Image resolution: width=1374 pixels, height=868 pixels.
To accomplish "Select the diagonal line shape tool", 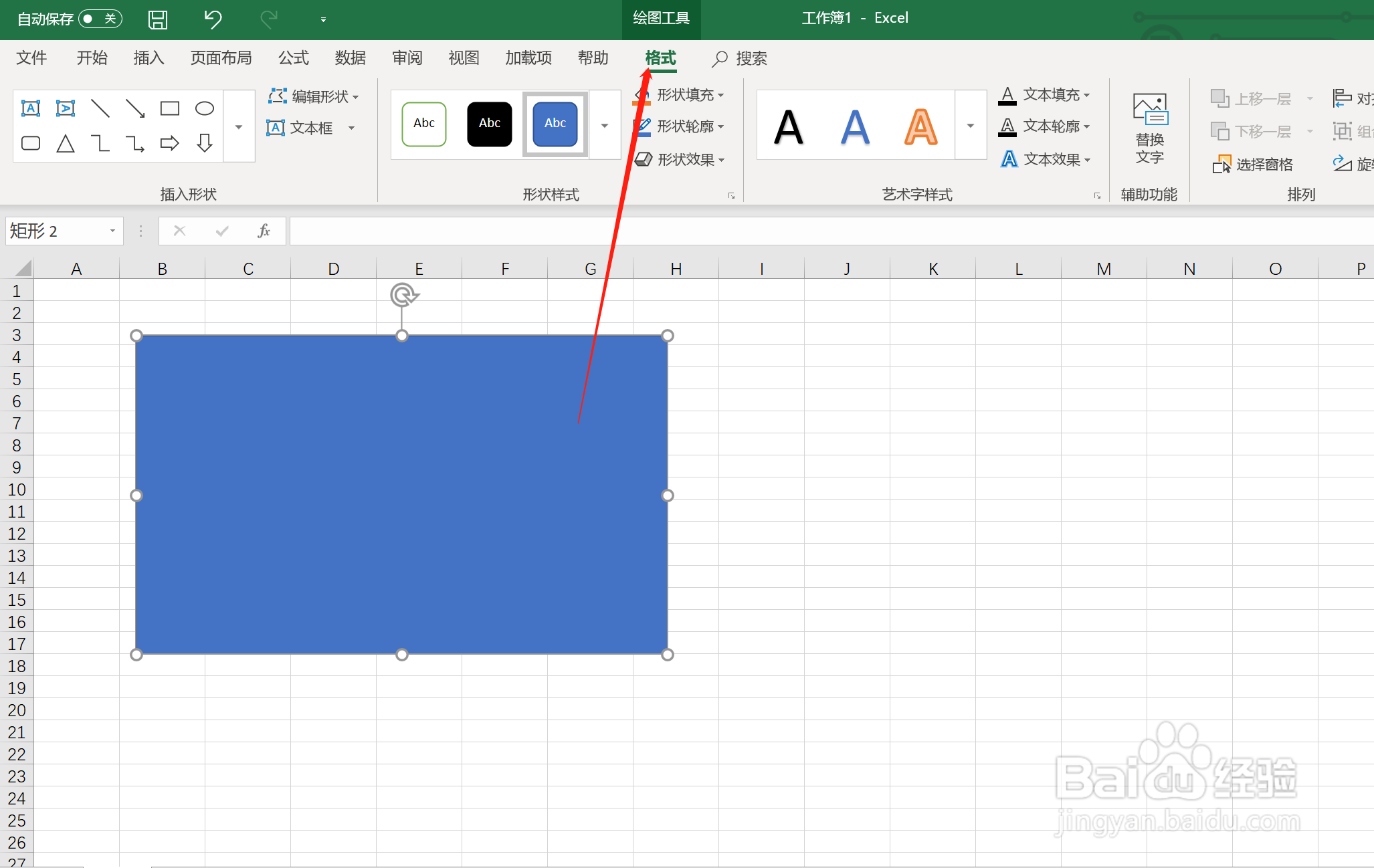I will (100, 108).
